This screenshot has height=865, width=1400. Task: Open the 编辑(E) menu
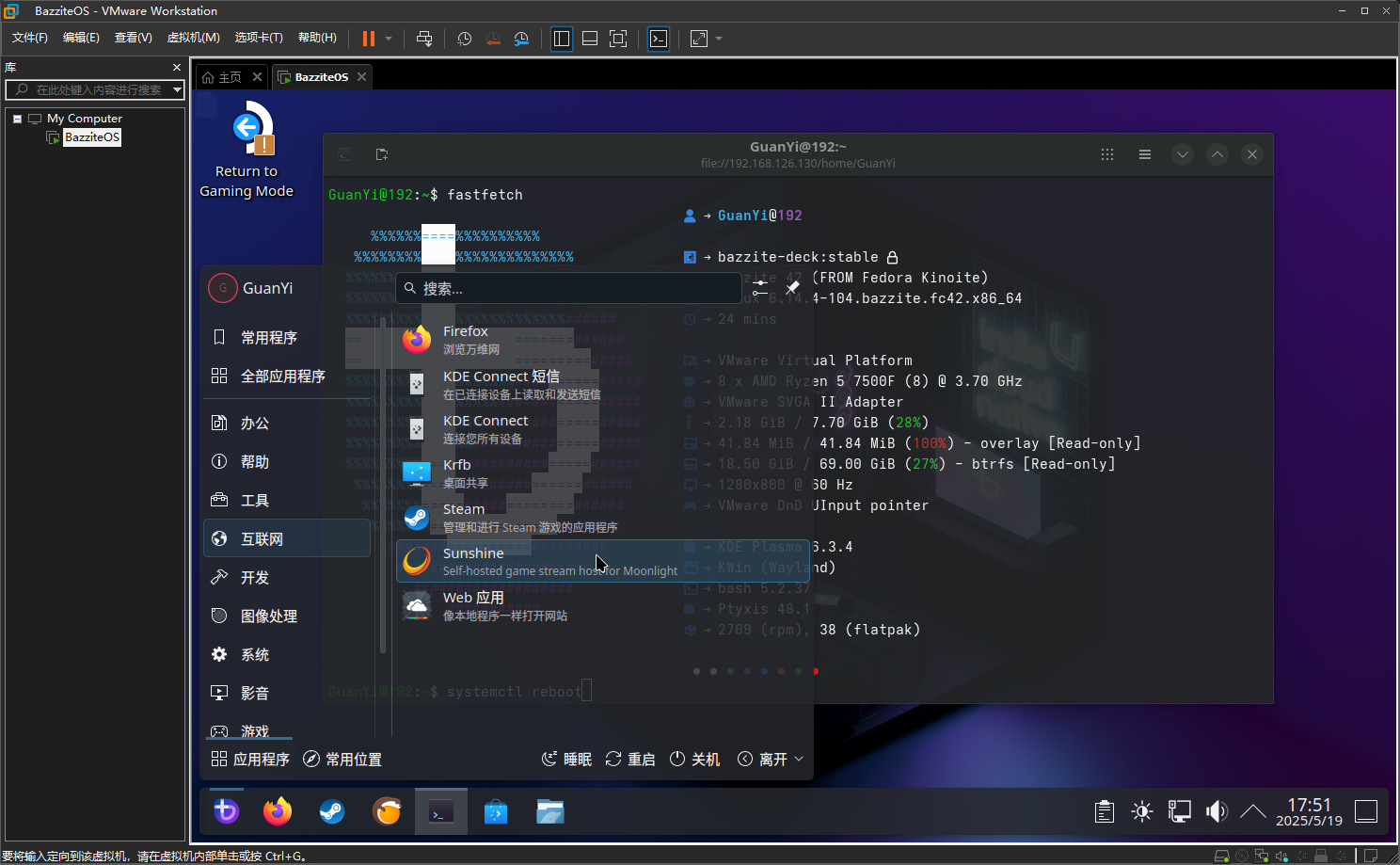click(81, 38)
